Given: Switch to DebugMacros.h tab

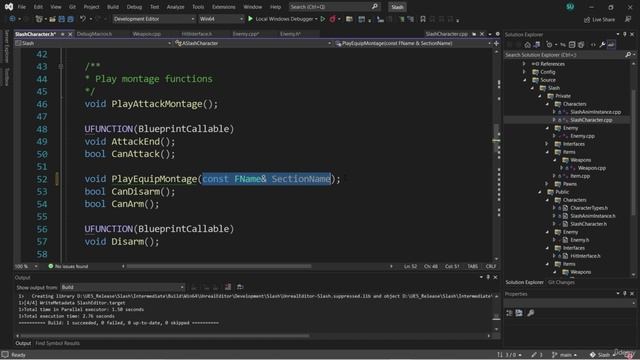Looking at the screenshot, I should 94,34.
